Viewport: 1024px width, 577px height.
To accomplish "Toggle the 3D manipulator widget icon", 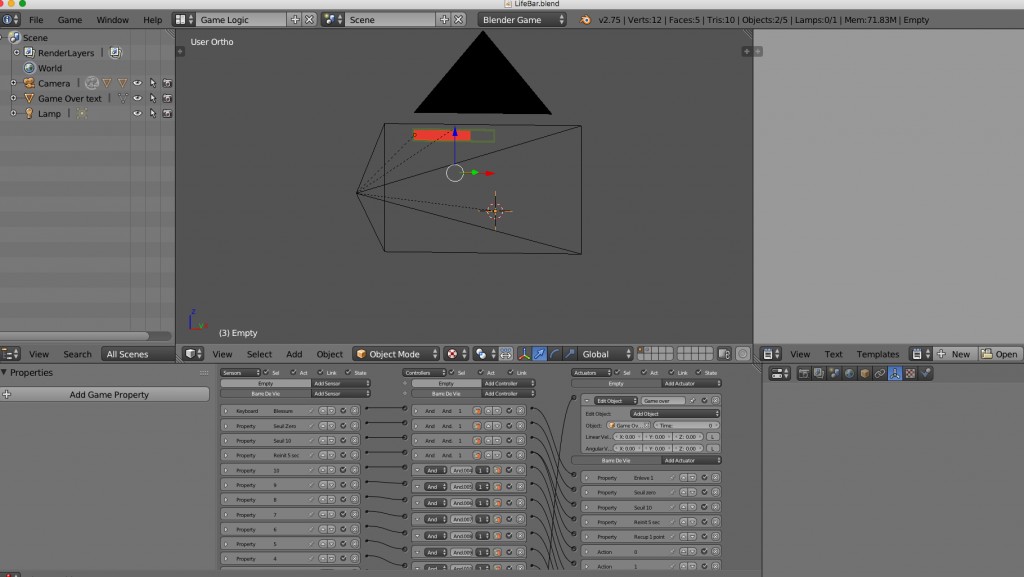I will point(523,354).
